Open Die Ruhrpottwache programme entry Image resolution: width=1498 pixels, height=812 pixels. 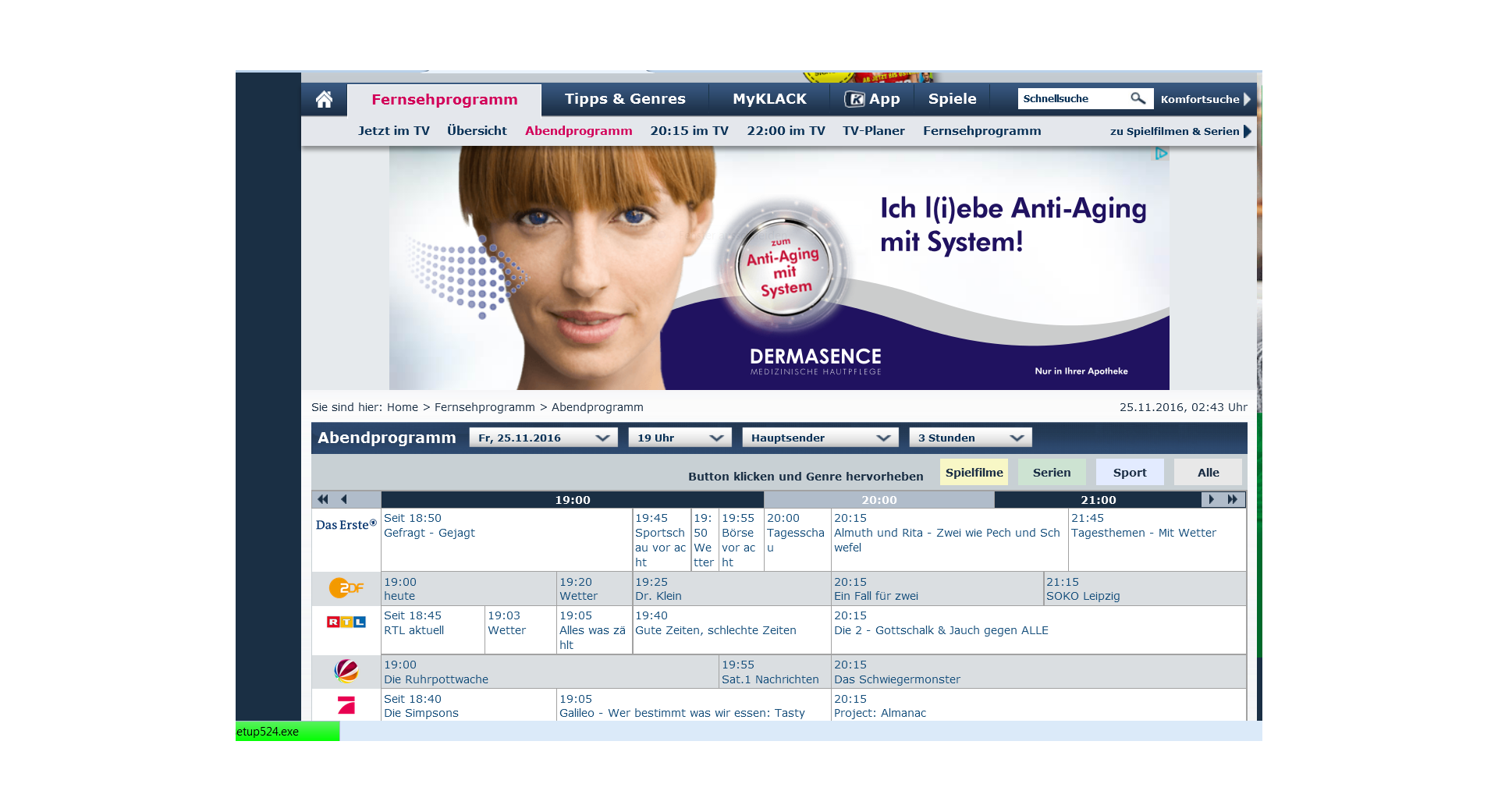(x=550, y=672)
